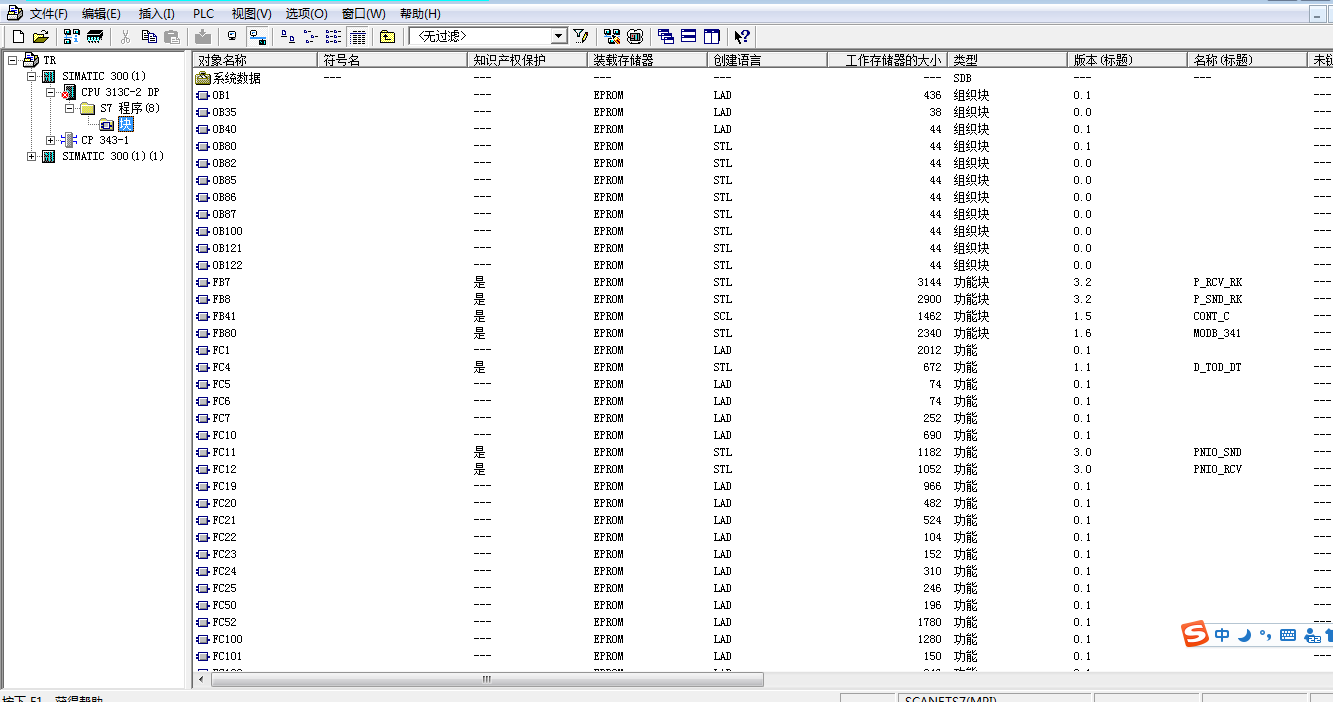
Task: Click the Paste toolbar icon
Action: coord(172,36)
